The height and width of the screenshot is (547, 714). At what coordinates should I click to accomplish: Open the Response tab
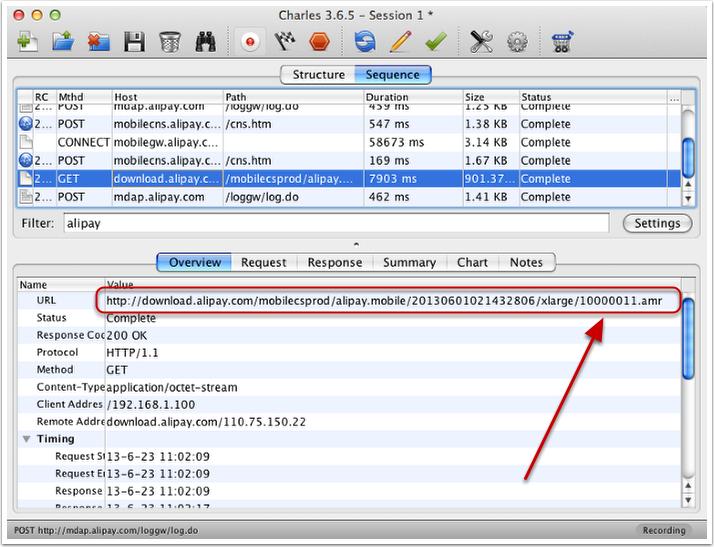tap(334, 262)
